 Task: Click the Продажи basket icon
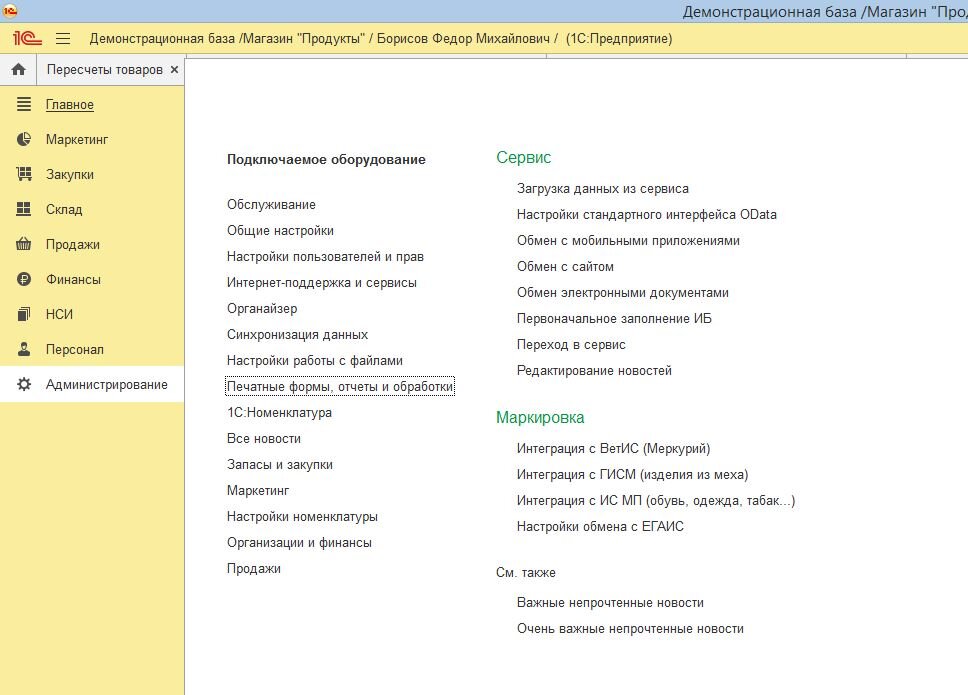(x=23, y=244)
